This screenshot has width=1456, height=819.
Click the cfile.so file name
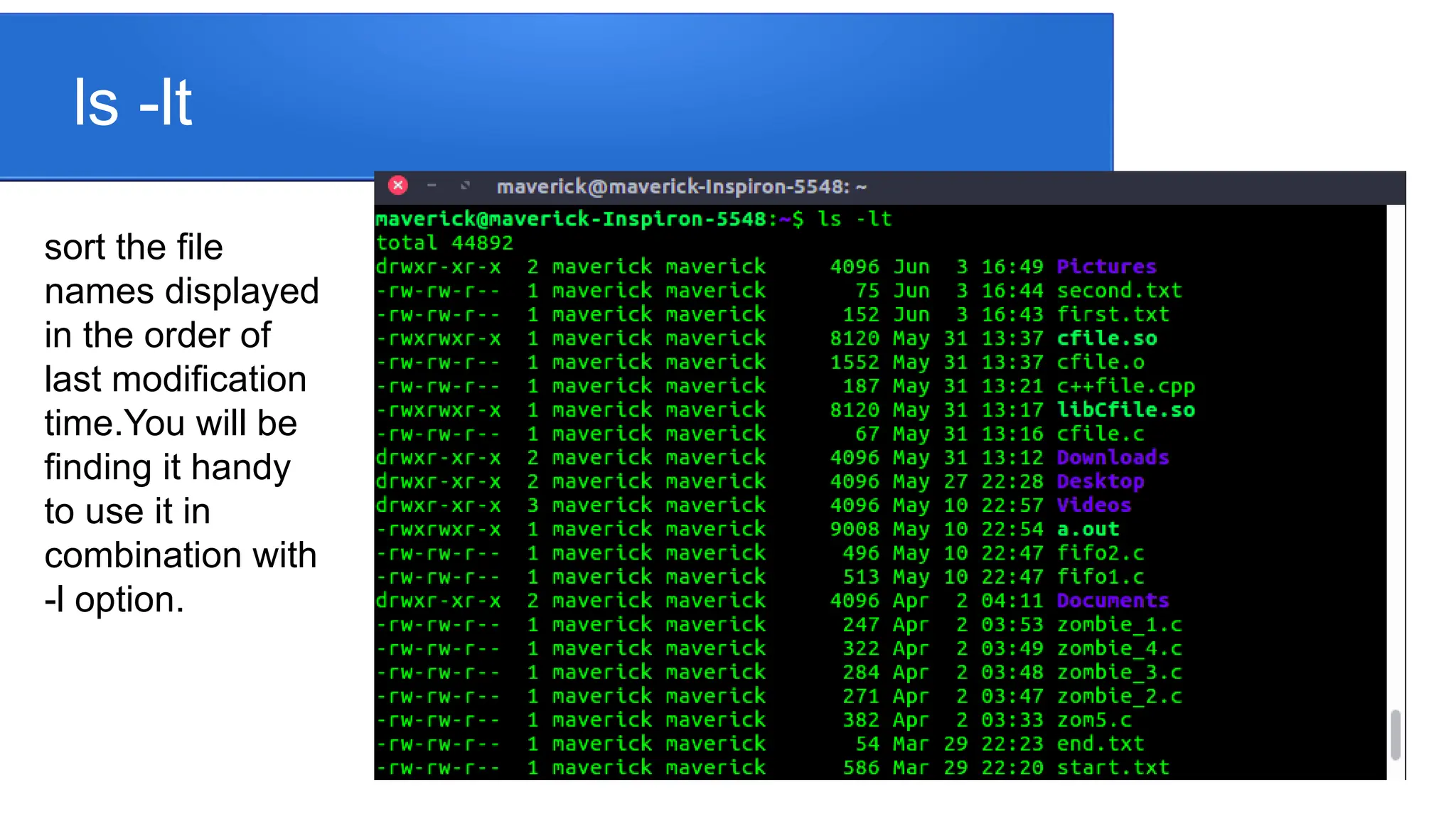click(x=1106, y=338)
